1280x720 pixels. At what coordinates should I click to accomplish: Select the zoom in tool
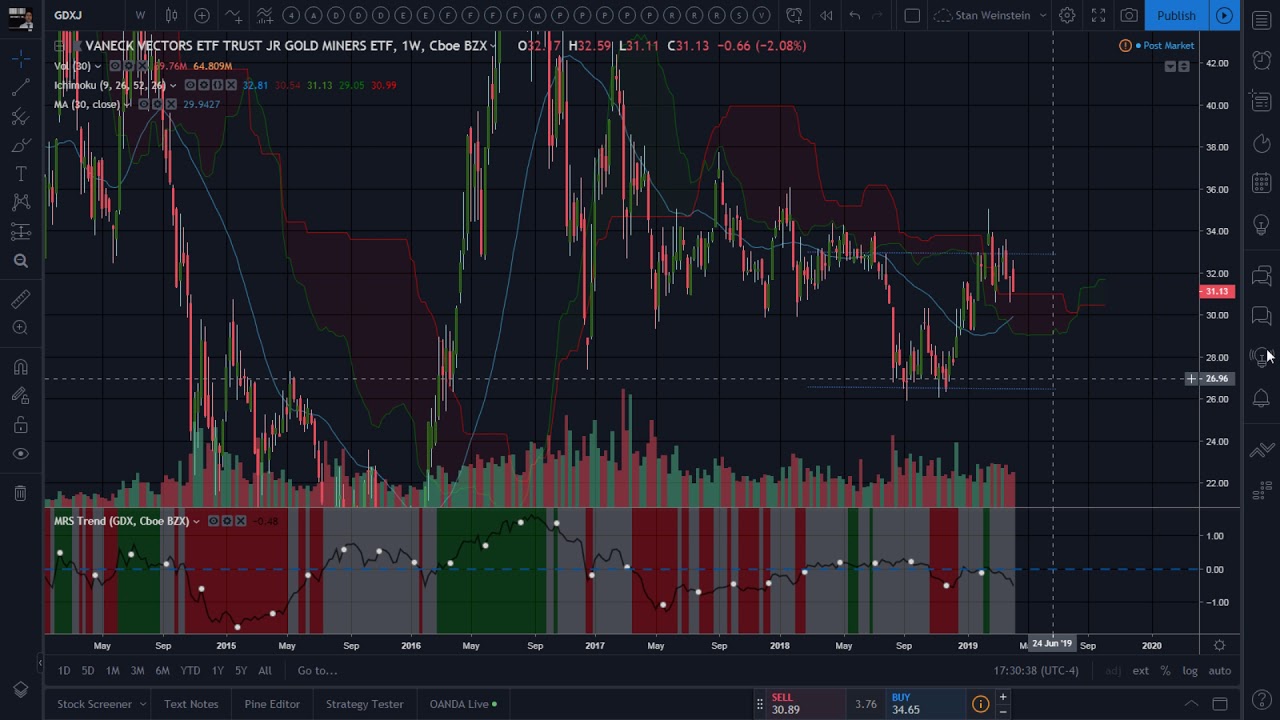tap(20, 328)
